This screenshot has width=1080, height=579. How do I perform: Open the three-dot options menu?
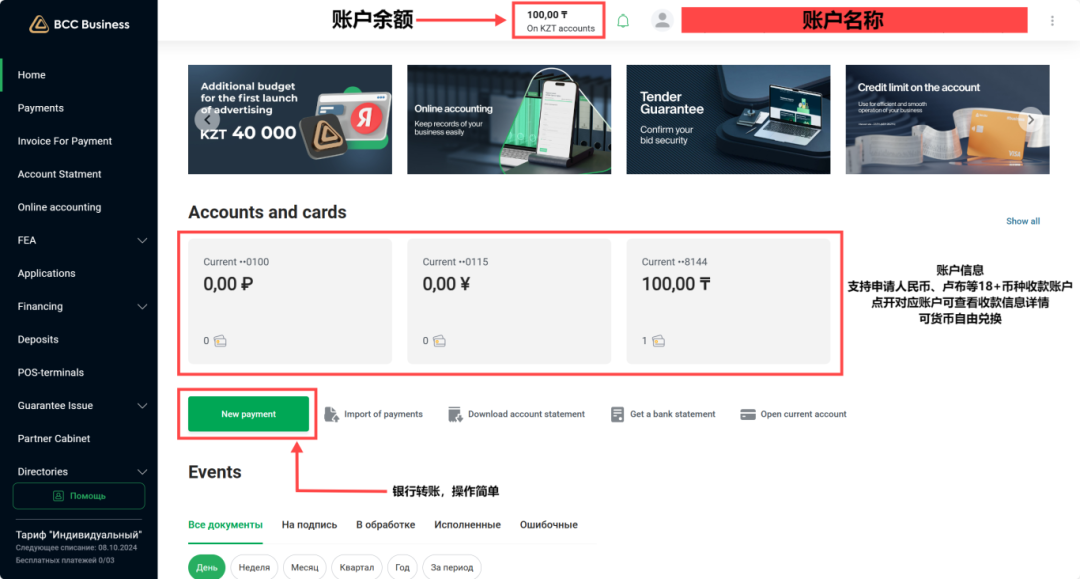(1052, 21)
